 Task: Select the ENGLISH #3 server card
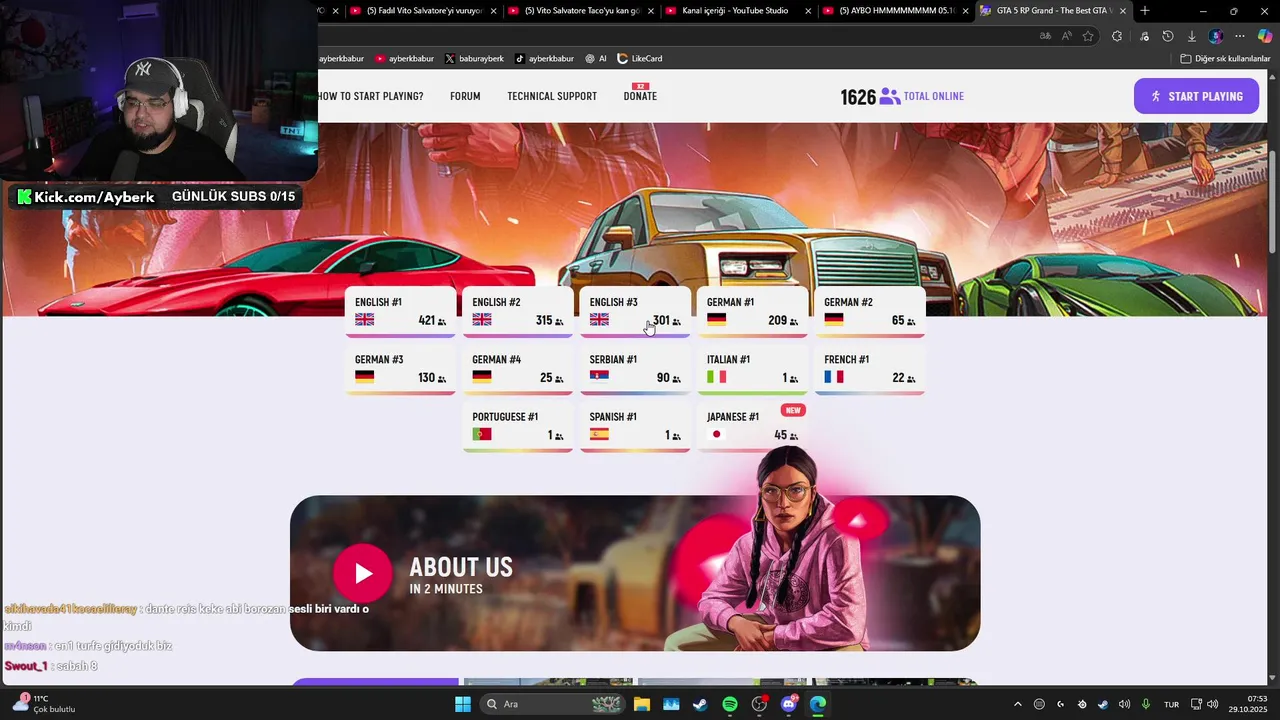click(x=635, y=312)
